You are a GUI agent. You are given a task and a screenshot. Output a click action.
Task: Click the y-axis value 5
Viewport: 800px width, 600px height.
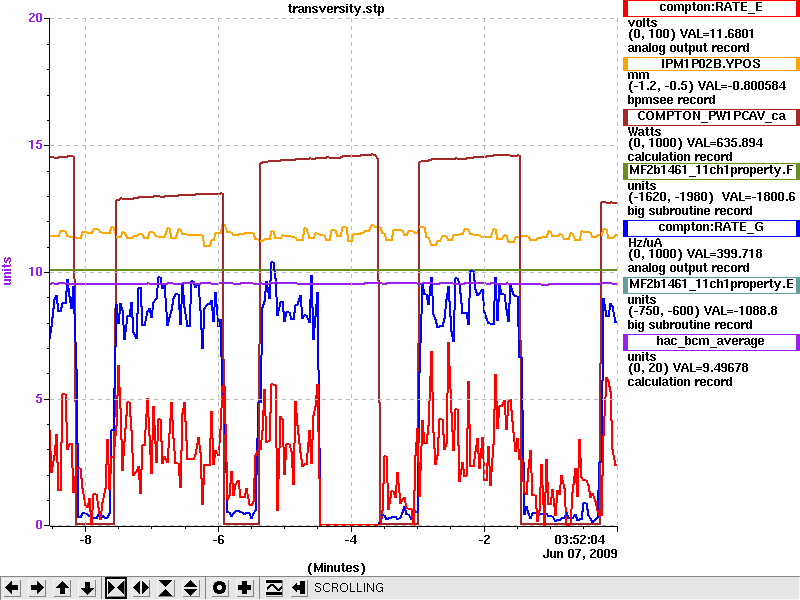click(x=39, y=398)
